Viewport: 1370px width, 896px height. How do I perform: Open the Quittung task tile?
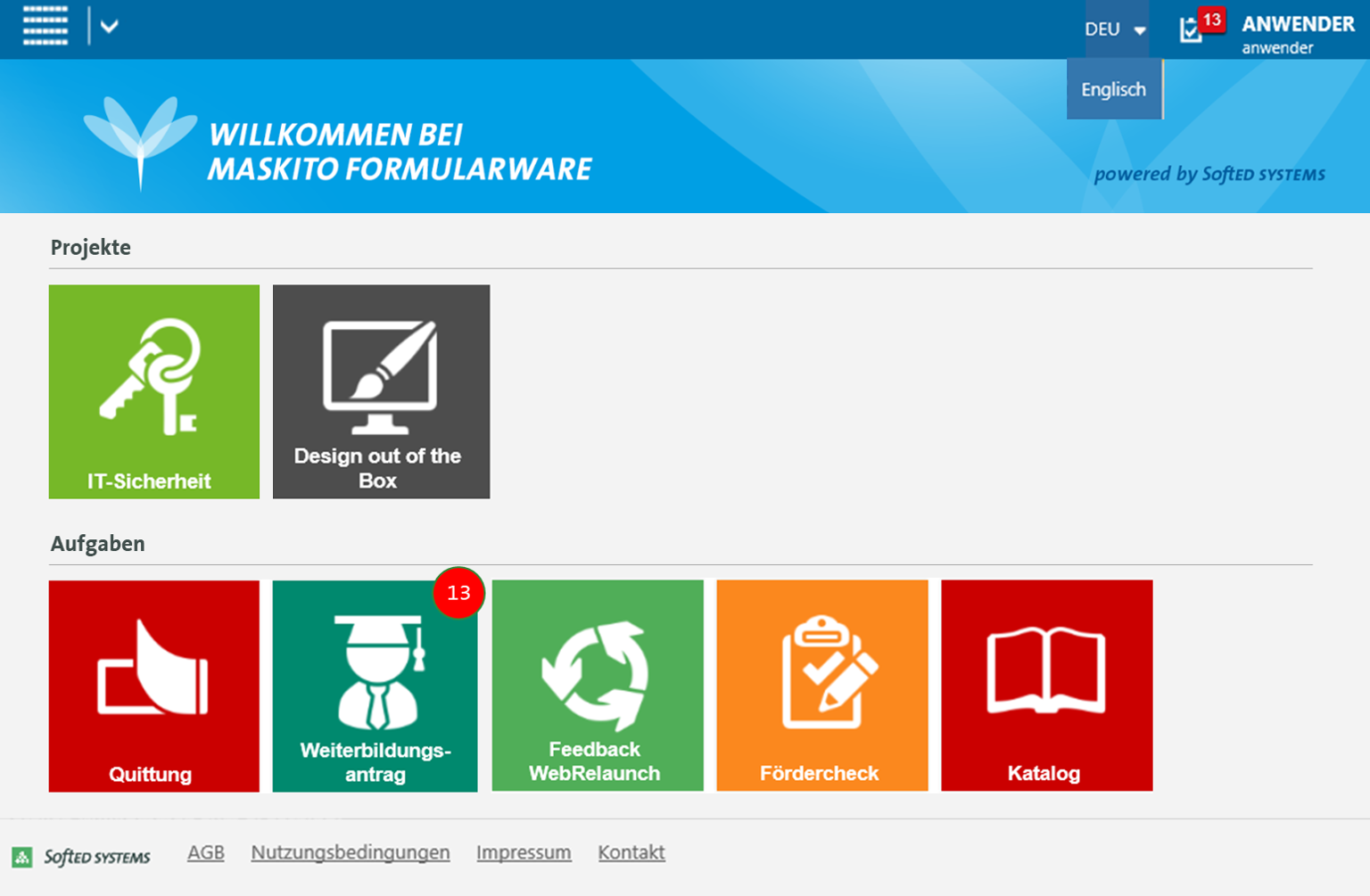(x=154, y=686)
